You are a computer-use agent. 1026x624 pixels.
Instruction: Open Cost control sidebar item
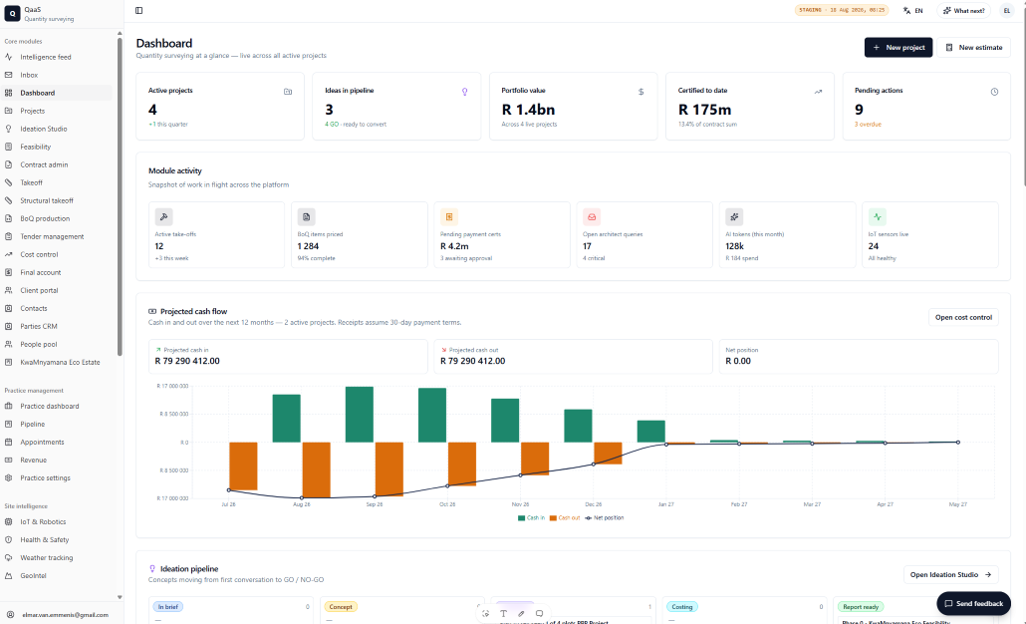[58, 254]
